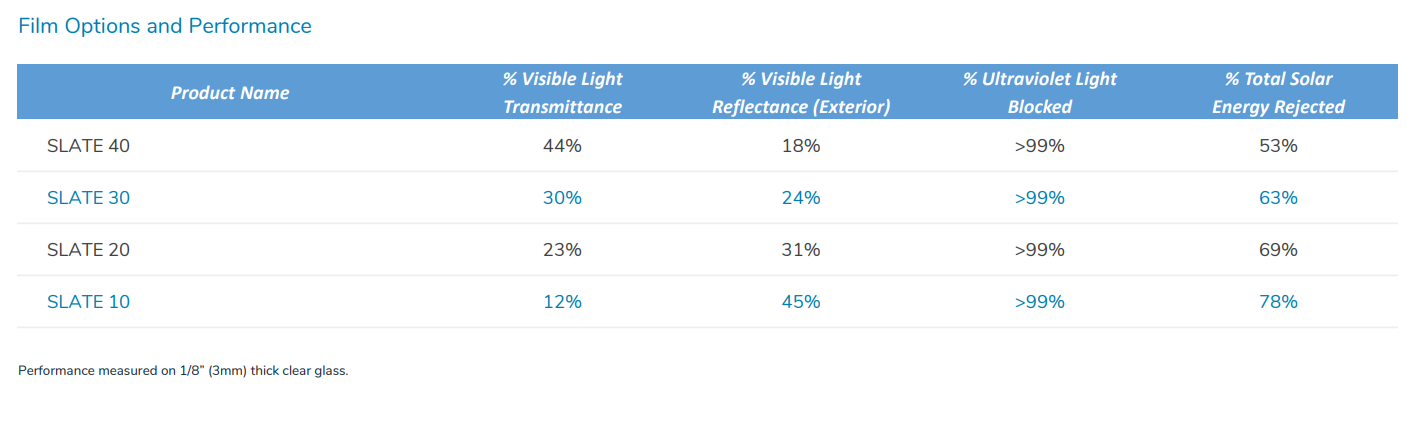1420x422 pixels.
Task: Select the 78% solar energy rejected cell
Action: (1278, 302)
